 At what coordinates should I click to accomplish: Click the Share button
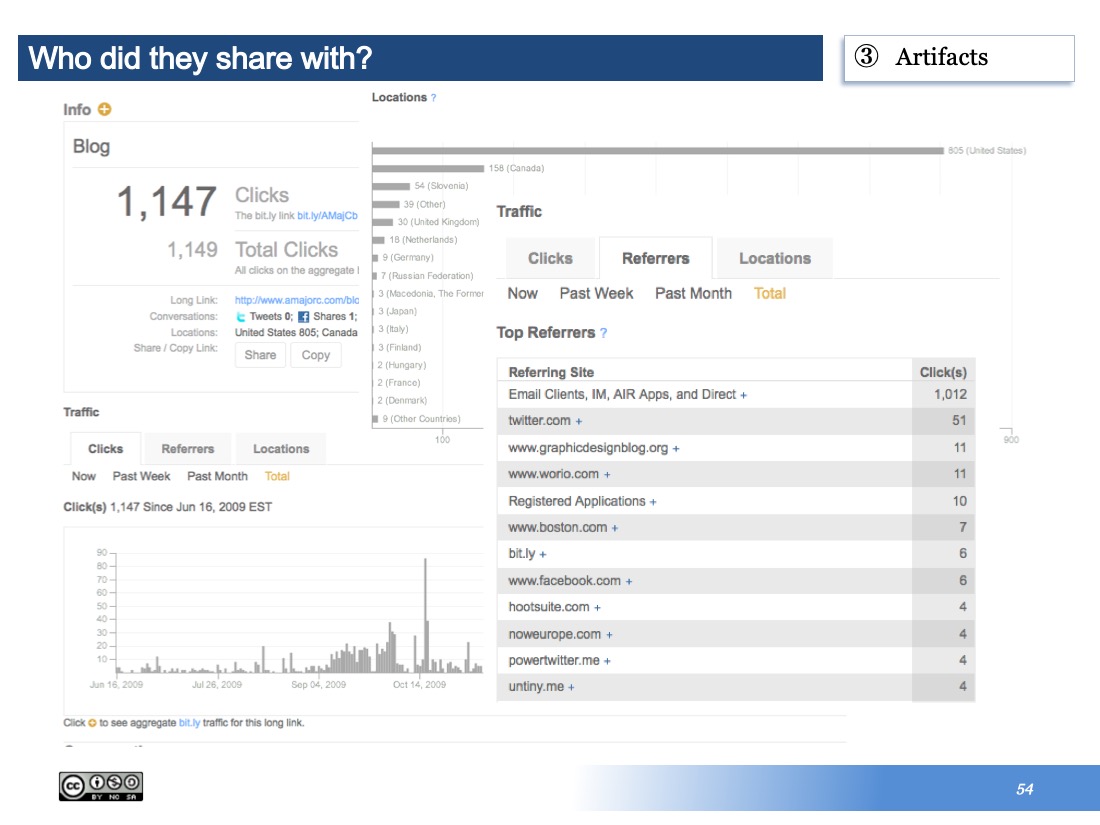[x=260, y=355]
